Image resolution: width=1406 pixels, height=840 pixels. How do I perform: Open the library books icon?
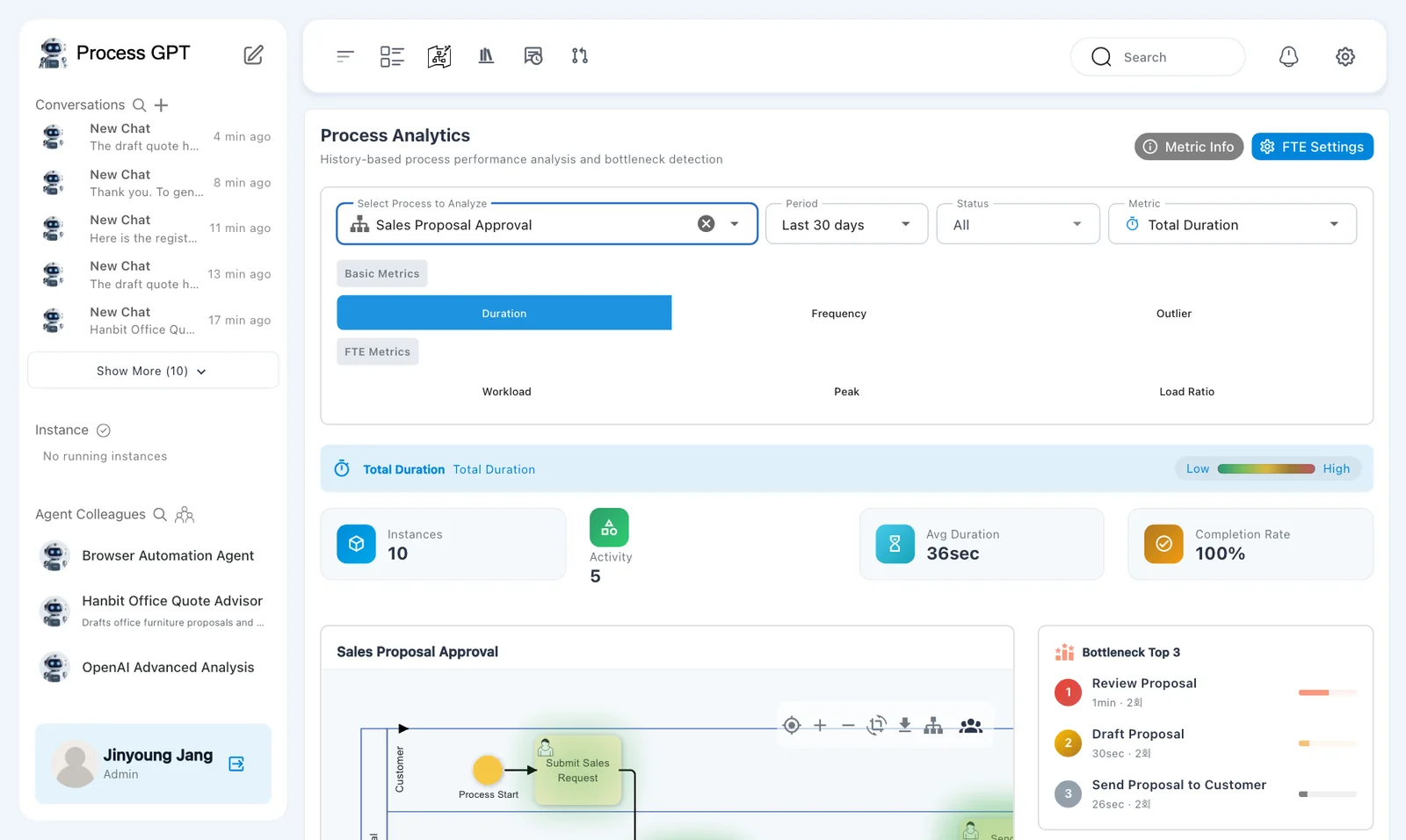click(x=486, y=56)
